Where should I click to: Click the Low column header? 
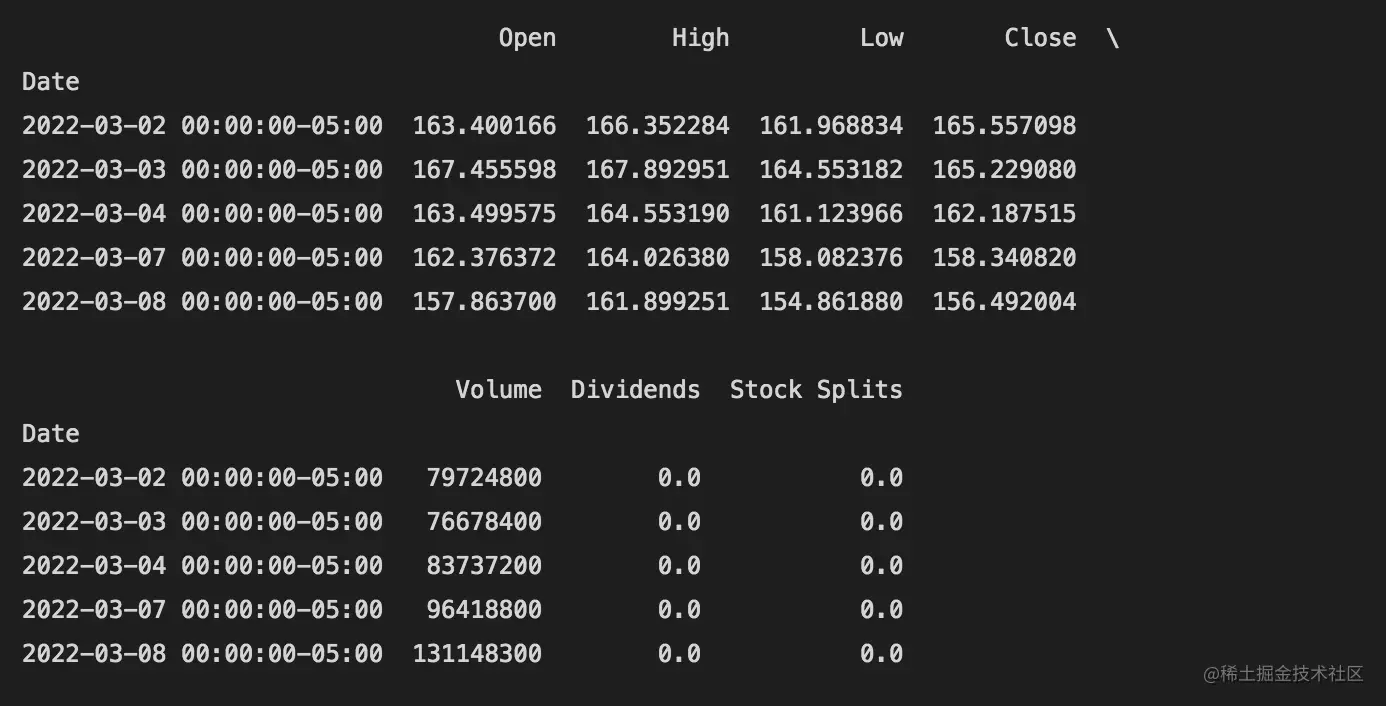881,38
